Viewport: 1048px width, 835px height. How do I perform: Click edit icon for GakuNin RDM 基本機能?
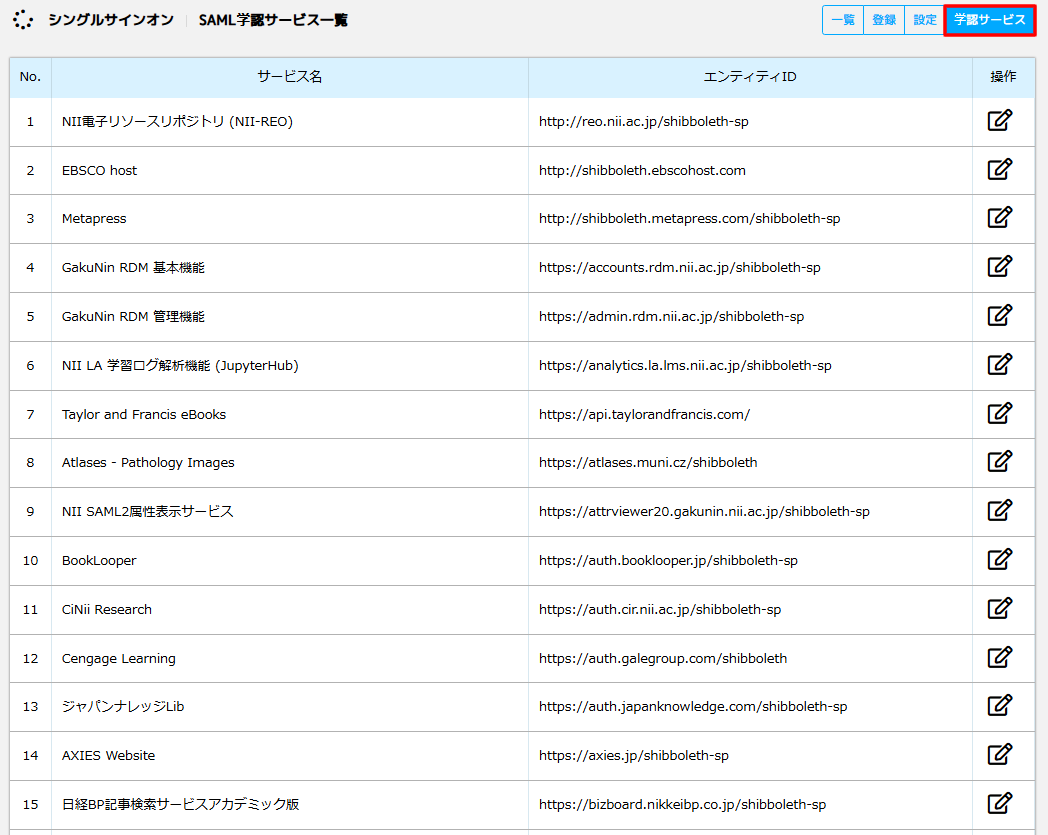[x=1000, y=266]
